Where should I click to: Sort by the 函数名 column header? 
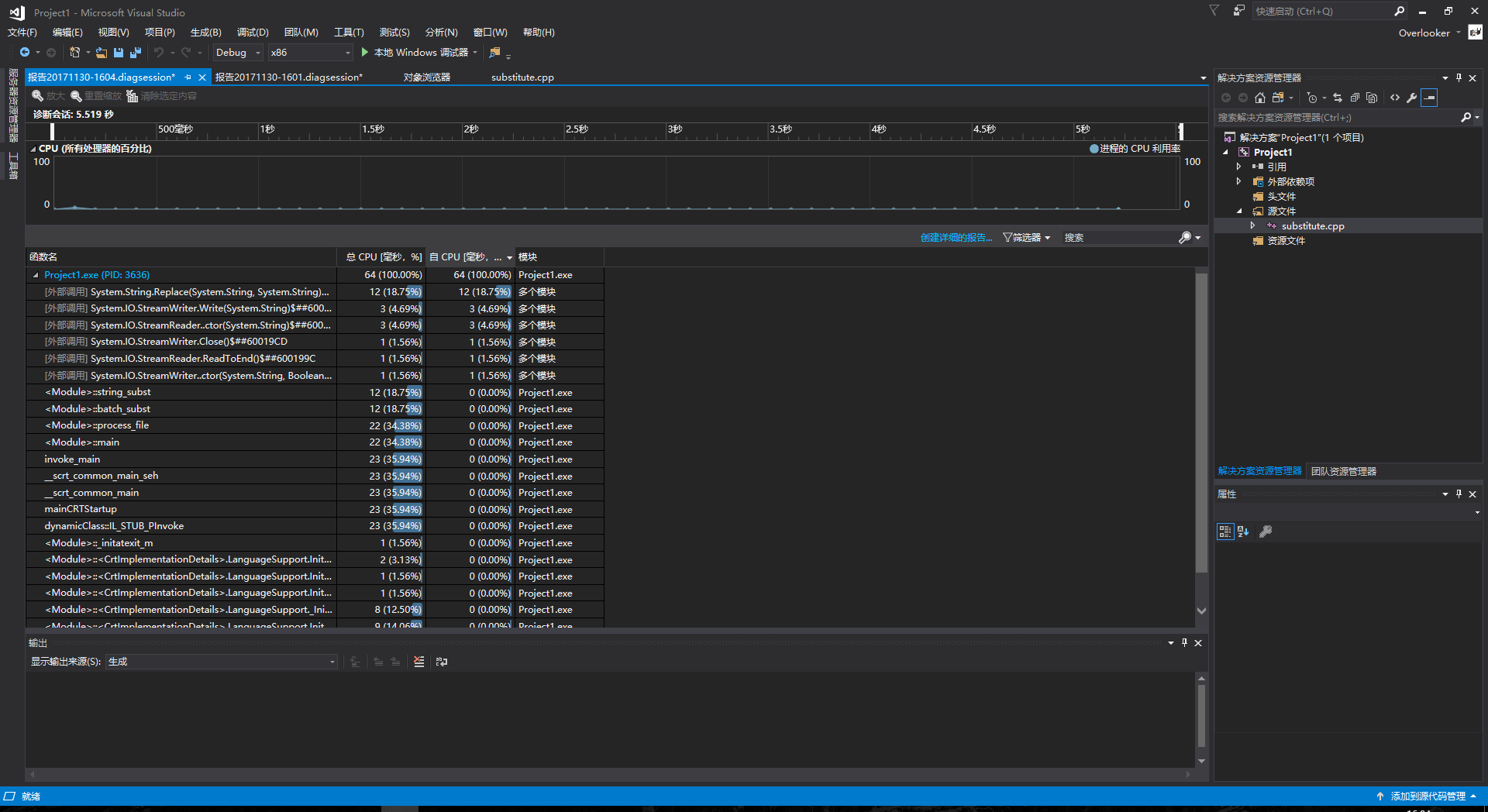point(182,257)
